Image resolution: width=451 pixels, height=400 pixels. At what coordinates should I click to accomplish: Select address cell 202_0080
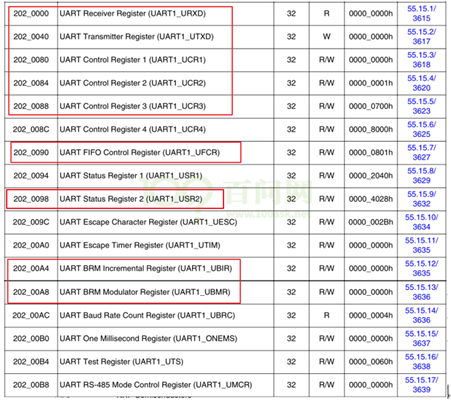(x=31, y=60)
